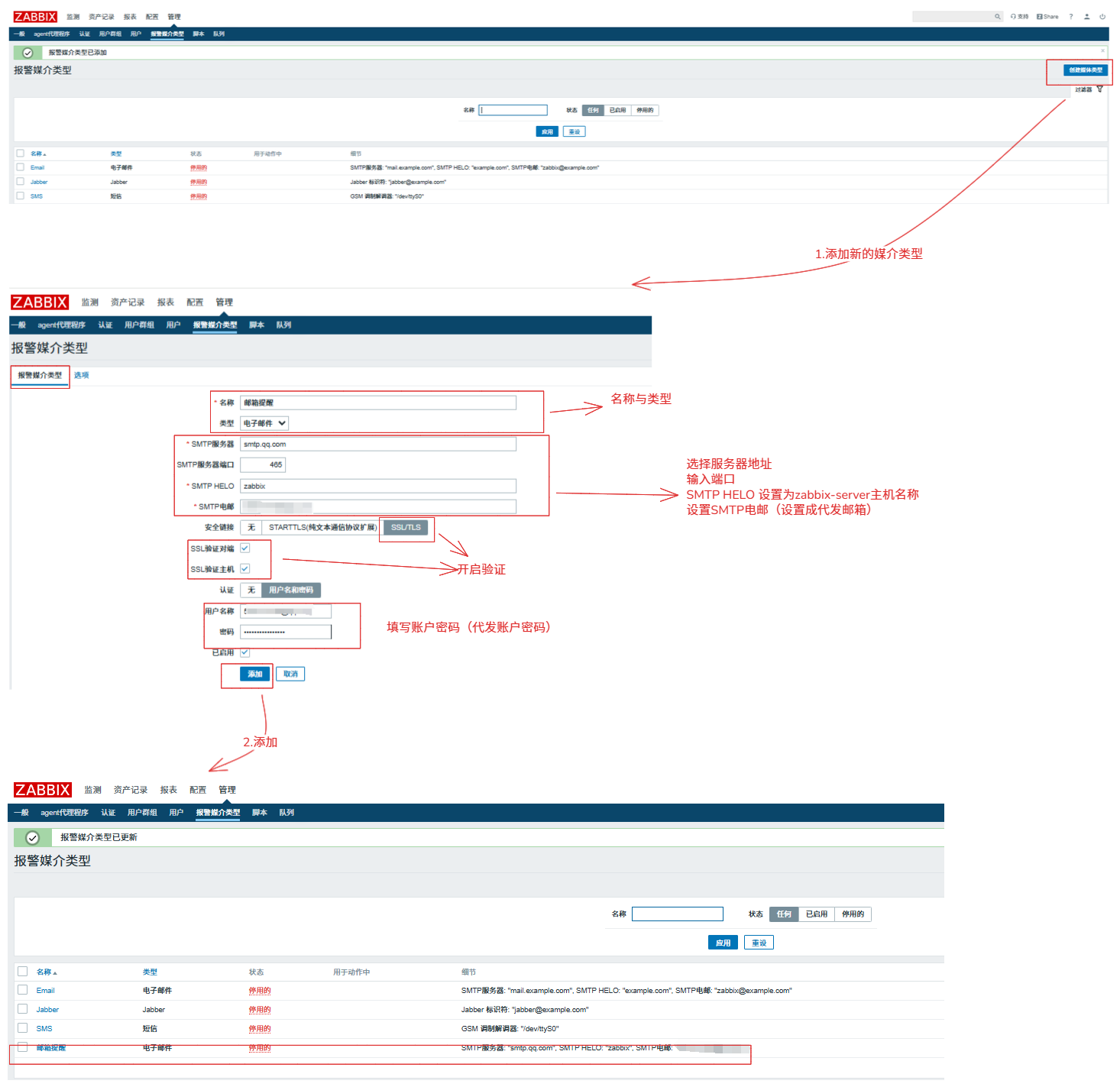Select the 报警媒介类型 tab in the form
This screenshot has height=1087, width=1120.
click(40, 375)
